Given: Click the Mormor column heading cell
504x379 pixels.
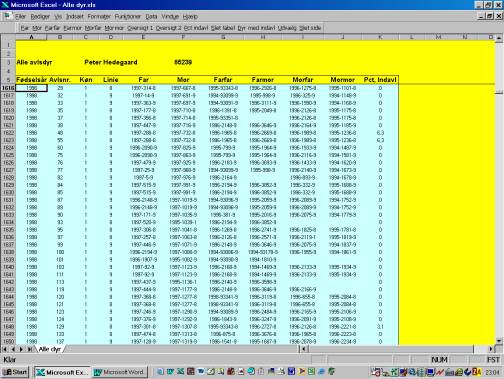Looking at the screenshot, I should coord(342,80).
